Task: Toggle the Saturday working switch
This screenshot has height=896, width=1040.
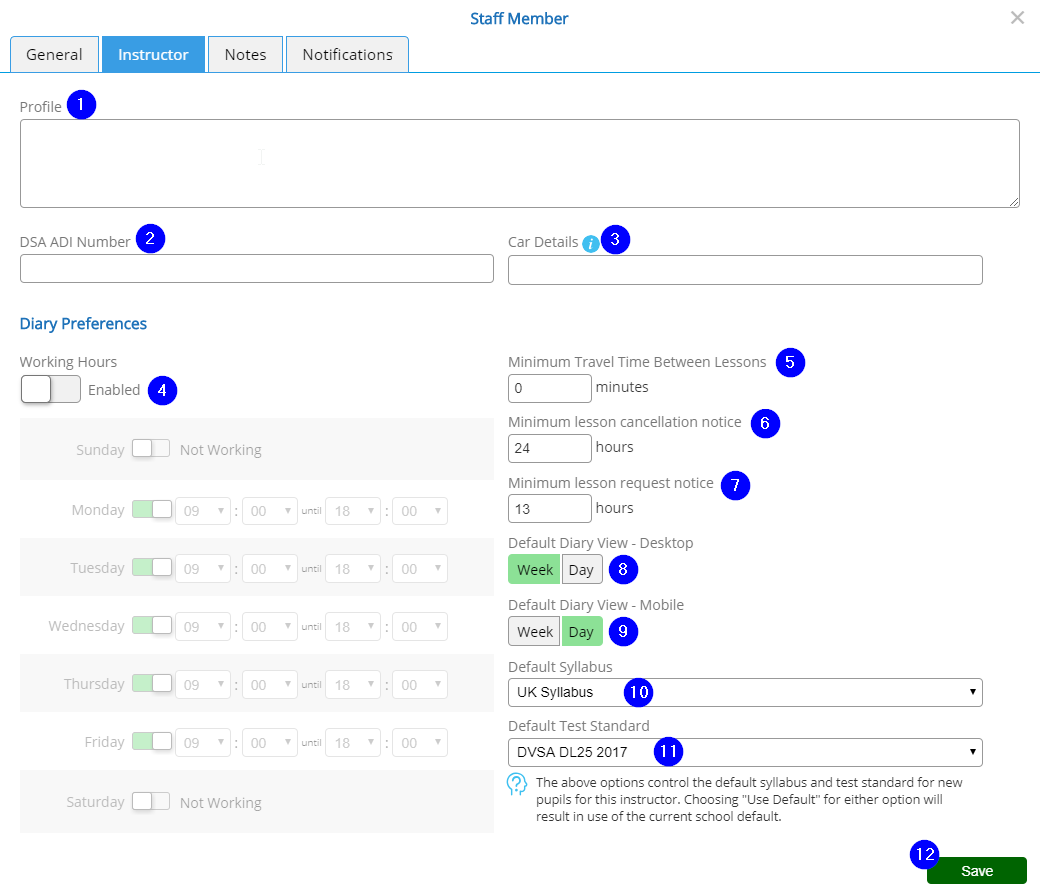Action: 151,801
